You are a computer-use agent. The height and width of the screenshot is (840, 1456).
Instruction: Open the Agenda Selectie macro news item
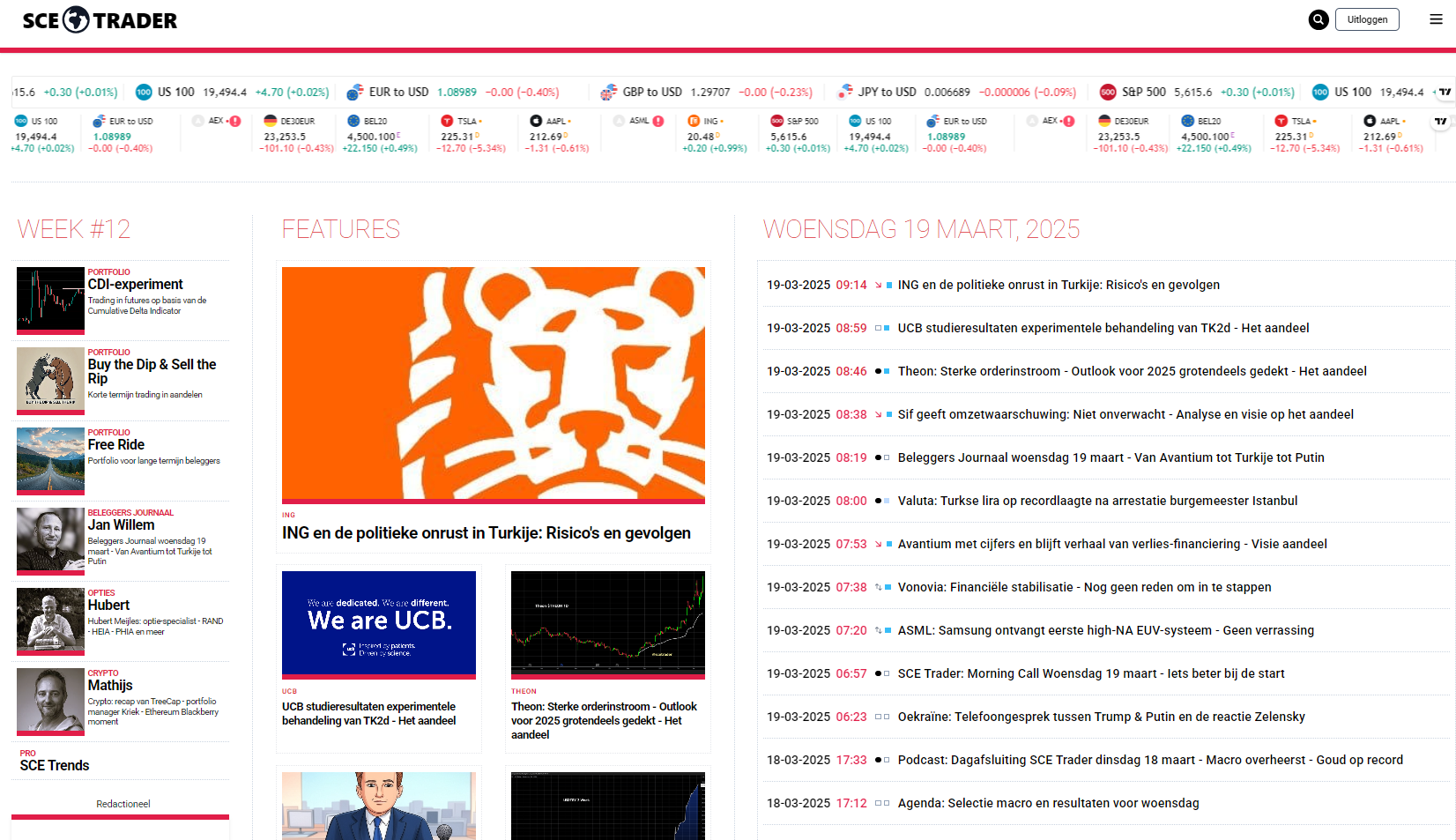pos(1048,803)
